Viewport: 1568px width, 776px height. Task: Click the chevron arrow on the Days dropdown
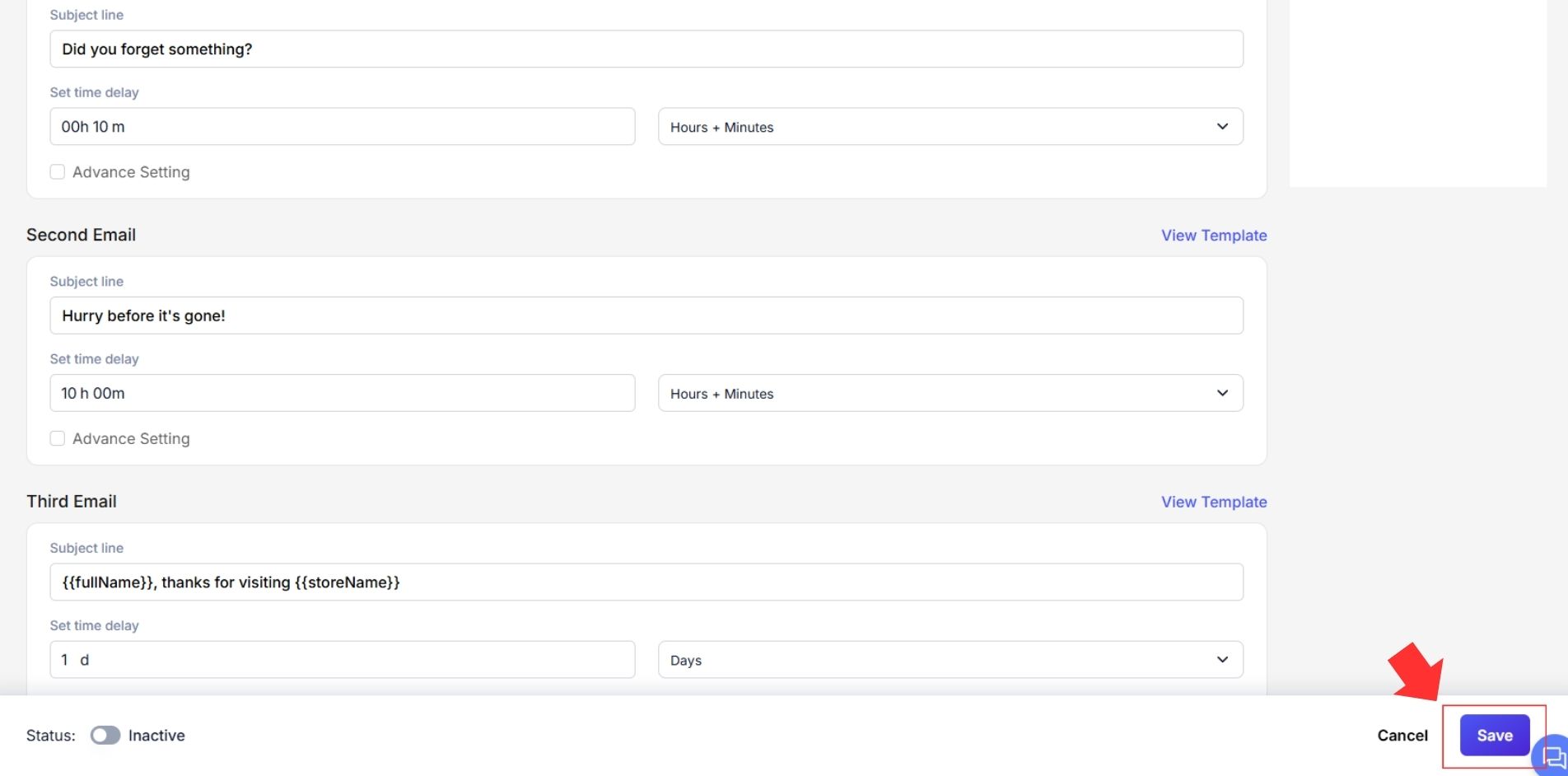[x=1222, y=660]
